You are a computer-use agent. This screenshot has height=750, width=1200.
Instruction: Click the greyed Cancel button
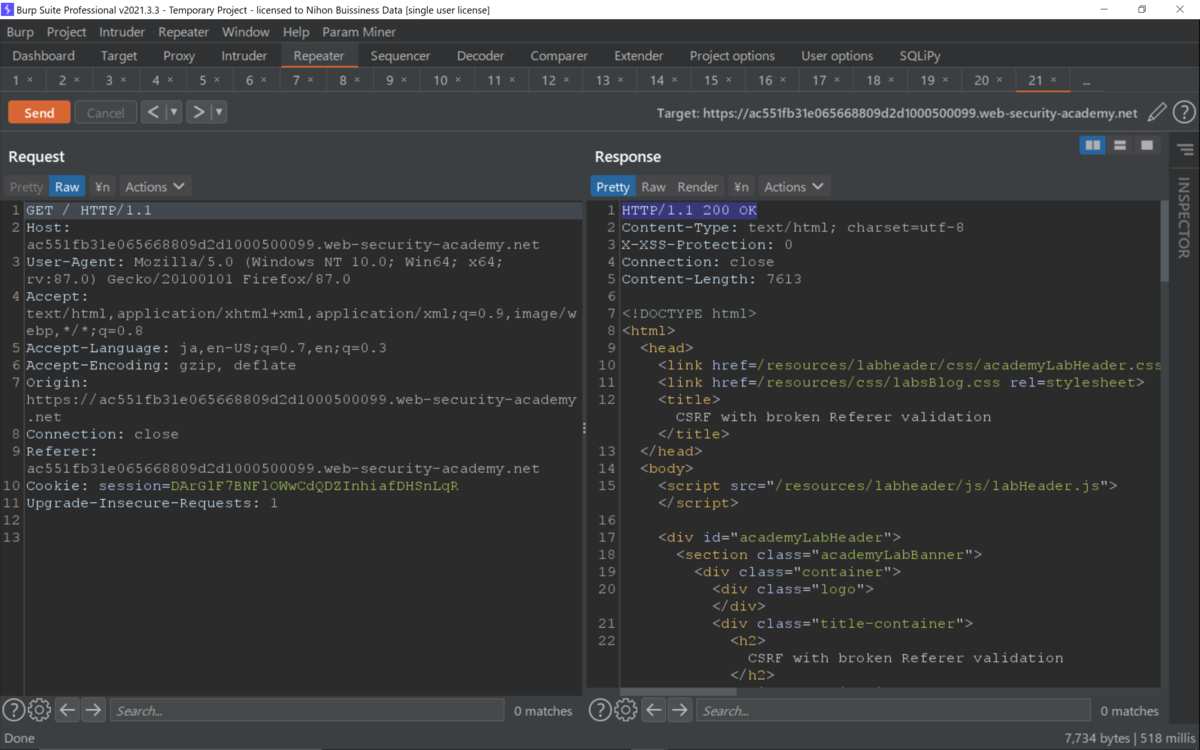click(105, 112)
